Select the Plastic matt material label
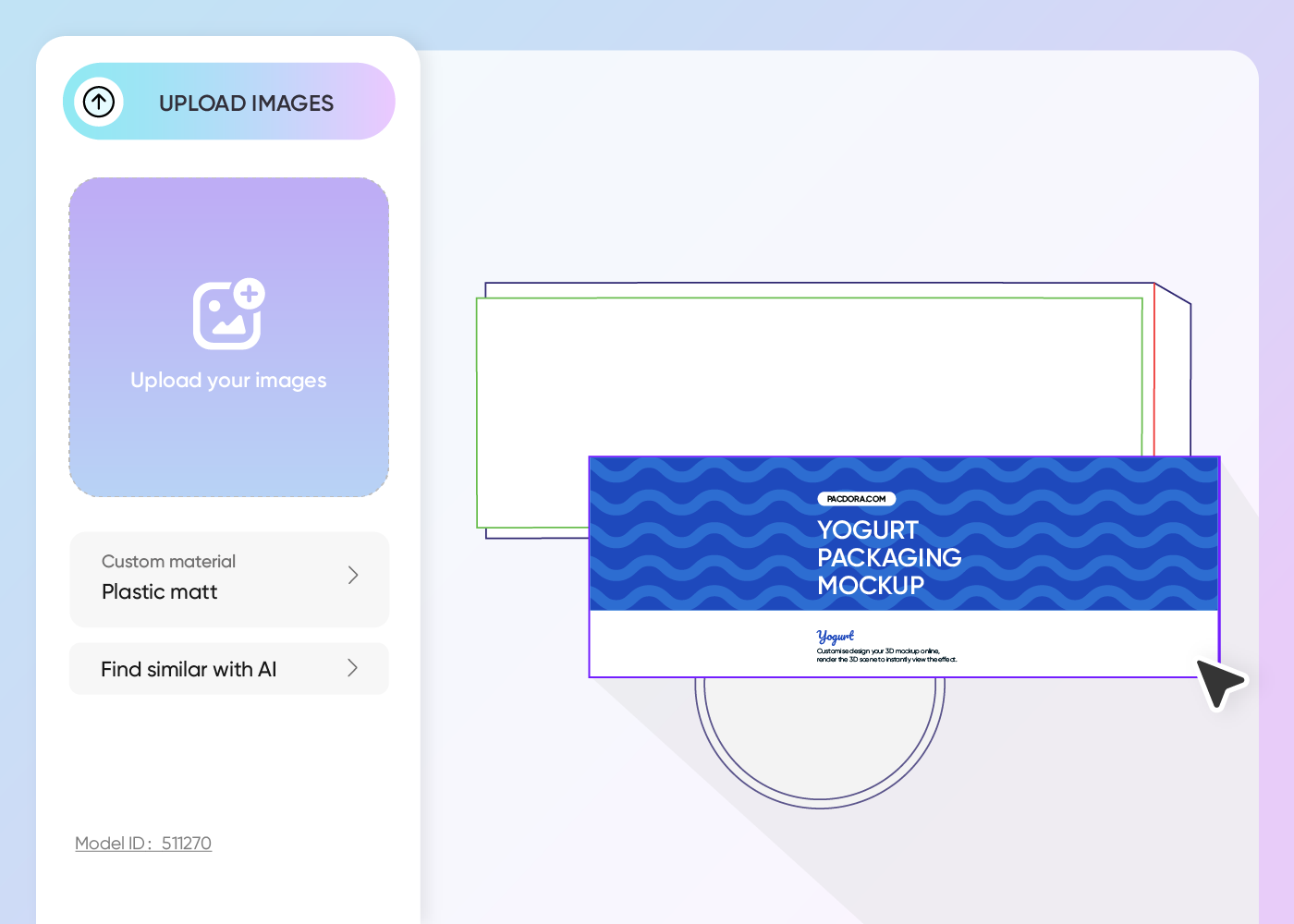The height and width of the screenshot is (924, 1294). (x=159, y=591)
